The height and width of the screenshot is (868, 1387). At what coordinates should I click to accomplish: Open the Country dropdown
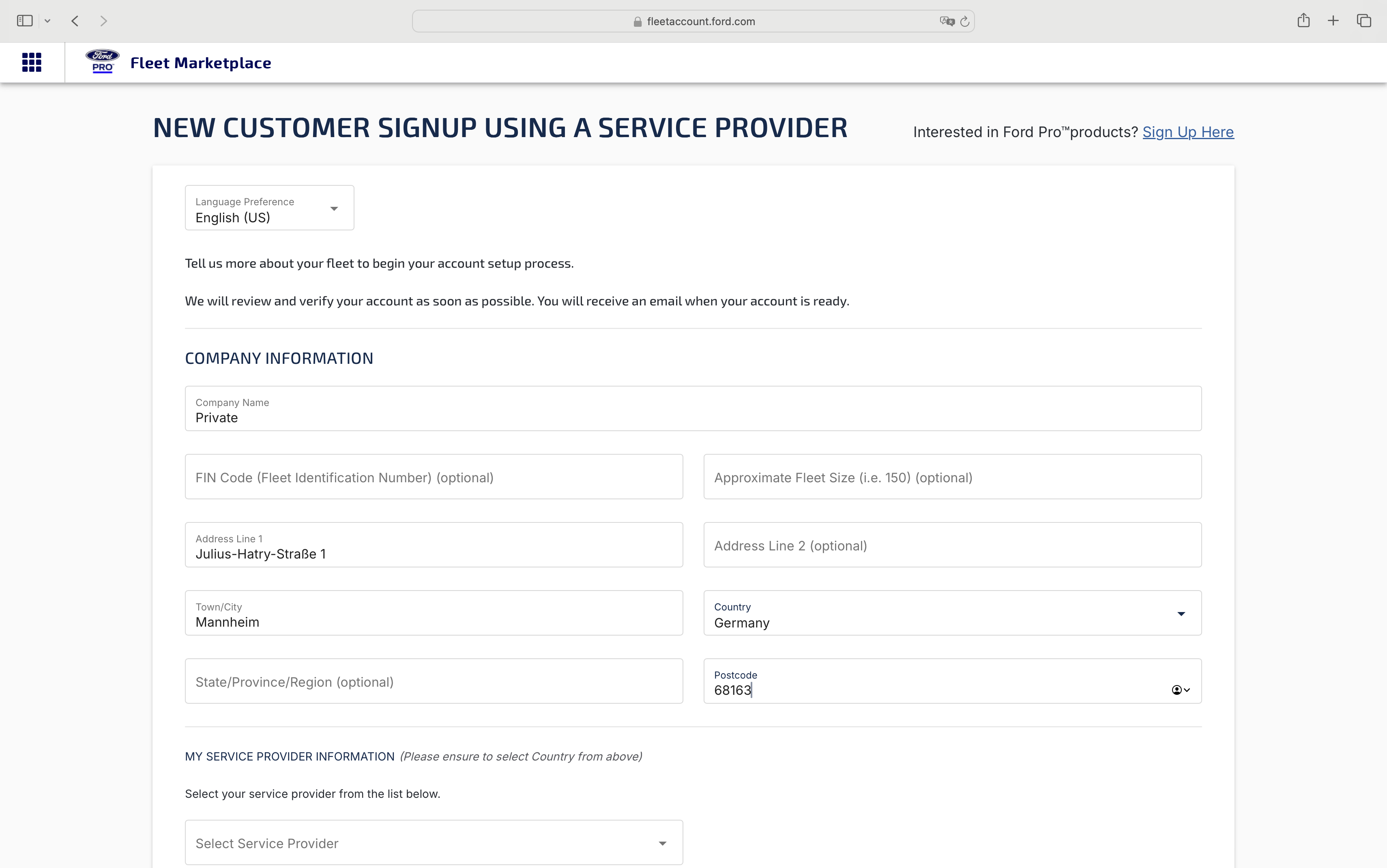tap(953, 613)
